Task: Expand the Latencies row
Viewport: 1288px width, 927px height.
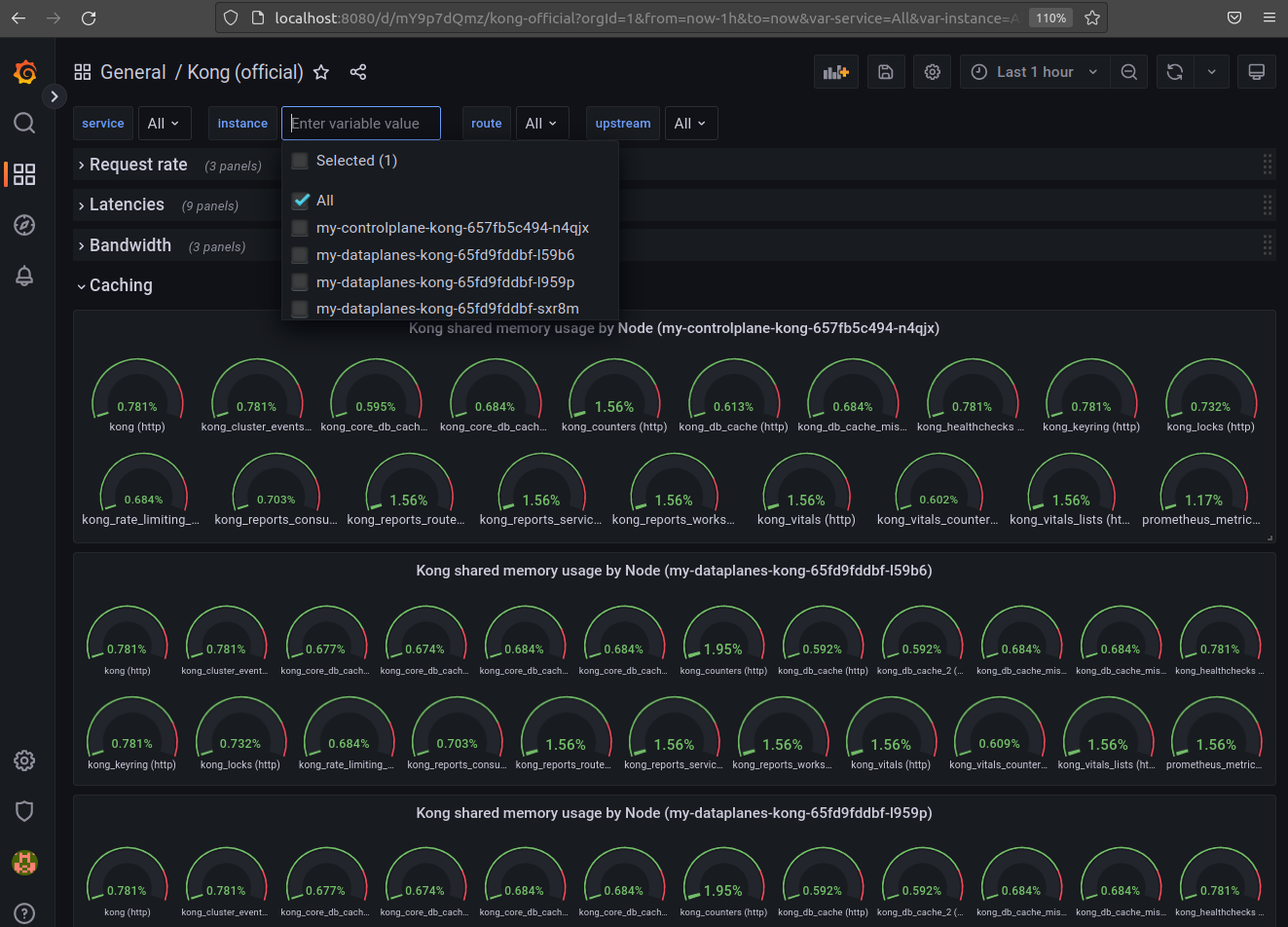Action: click(x=127, y=204)
